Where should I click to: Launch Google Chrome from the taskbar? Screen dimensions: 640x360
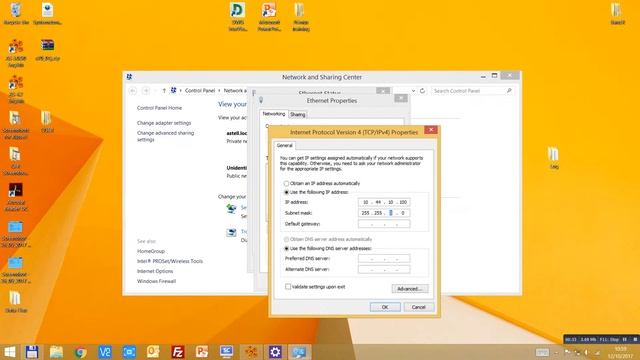80,352
